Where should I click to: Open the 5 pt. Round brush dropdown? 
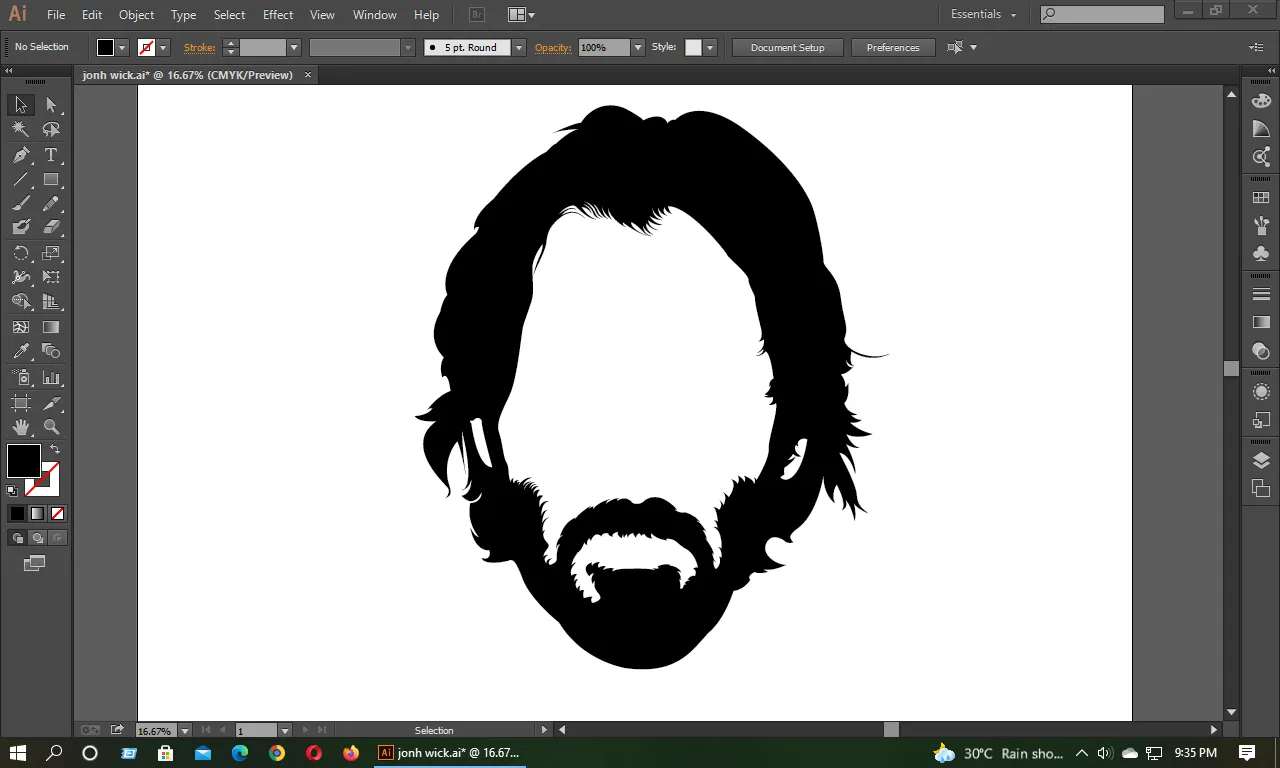click(518, 47)
